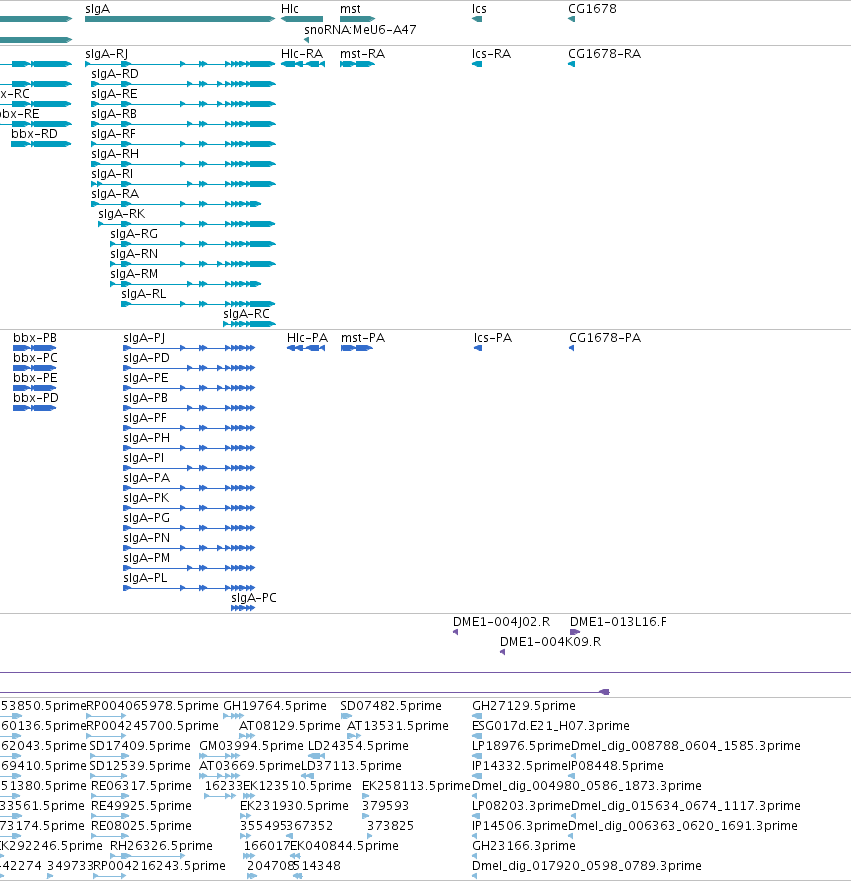Select EST AT08129.5prime
Screen dimensions: 851x881
(247, 736)
